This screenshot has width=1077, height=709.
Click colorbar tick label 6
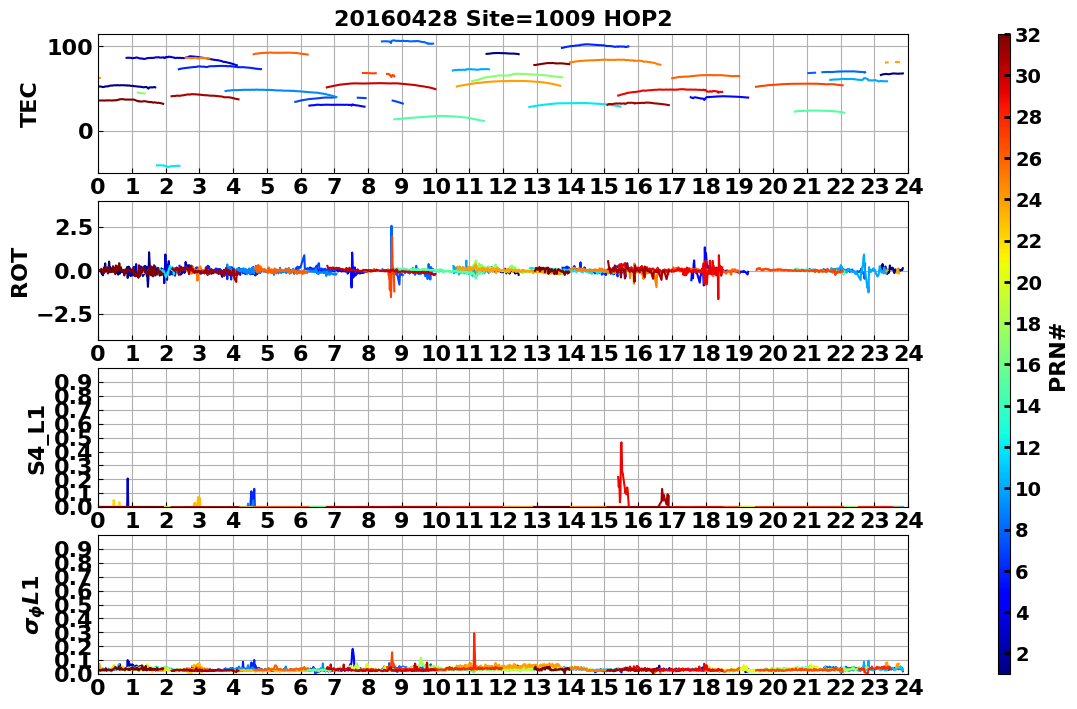click(x=1022, y=571)
